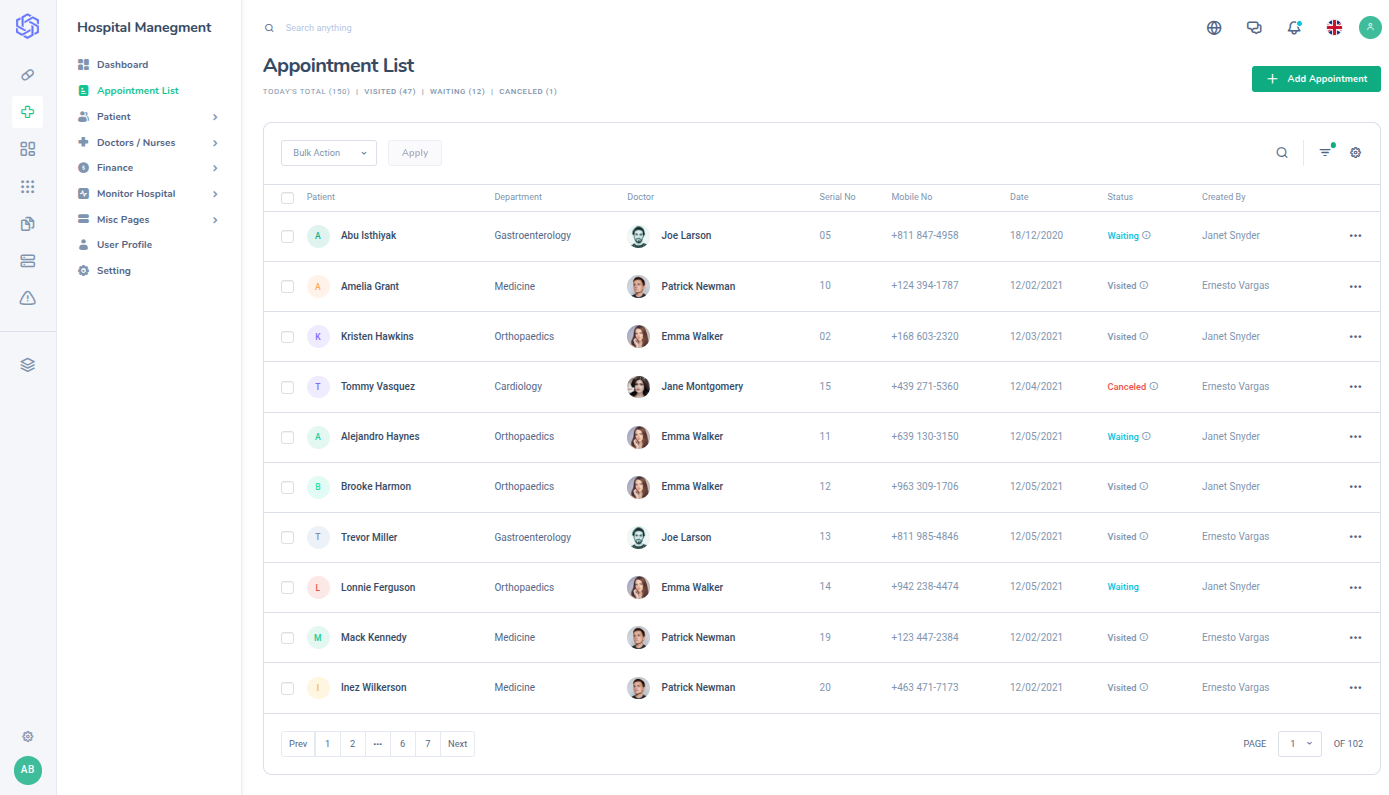This screenshot has height=795, width=1389.
Task: Open more options for Abu Isthiyak row
Action: [x=1355, y=236]
